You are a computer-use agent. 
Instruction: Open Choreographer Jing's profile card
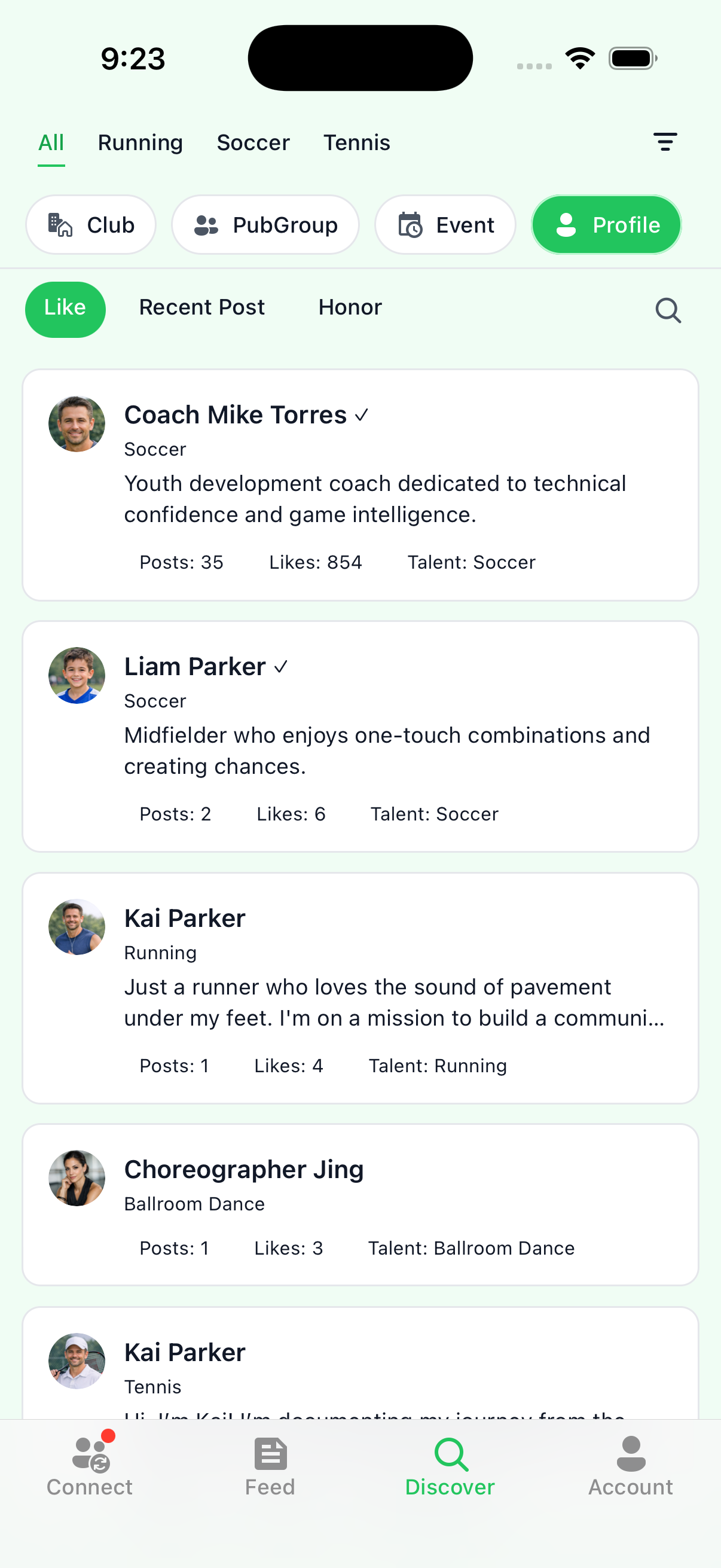tap(360, 1204)
